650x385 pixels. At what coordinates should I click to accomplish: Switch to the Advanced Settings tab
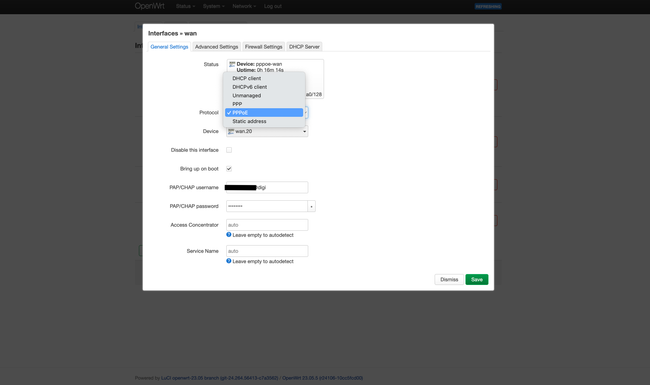point(216,47)
